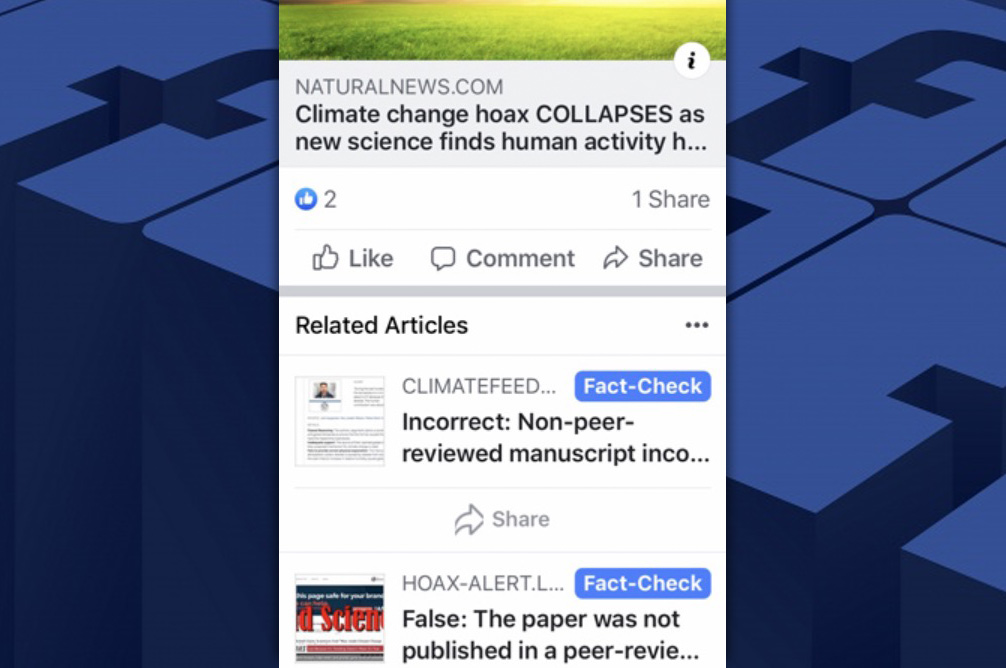Viewport: 1006px width, 668px height.
Task: Click the reaction count number 2
Action: pyautogui.click(x=330, y=200)
